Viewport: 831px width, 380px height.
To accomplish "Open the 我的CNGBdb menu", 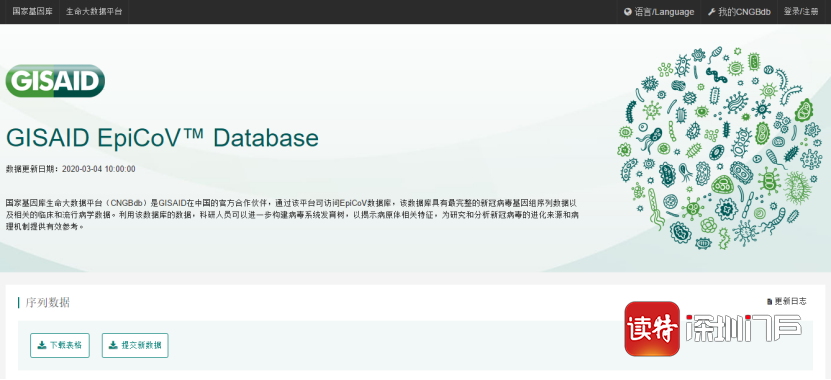I will point(739,12).
